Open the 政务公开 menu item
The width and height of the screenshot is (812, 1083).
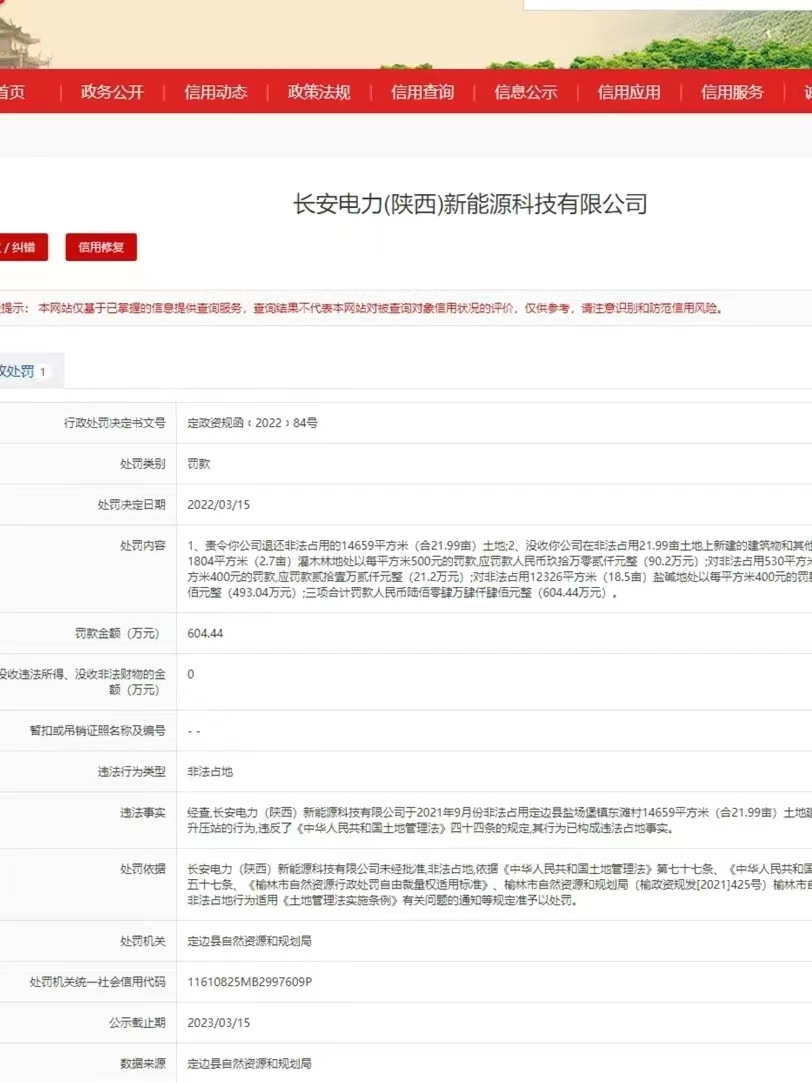coord(112,92)
